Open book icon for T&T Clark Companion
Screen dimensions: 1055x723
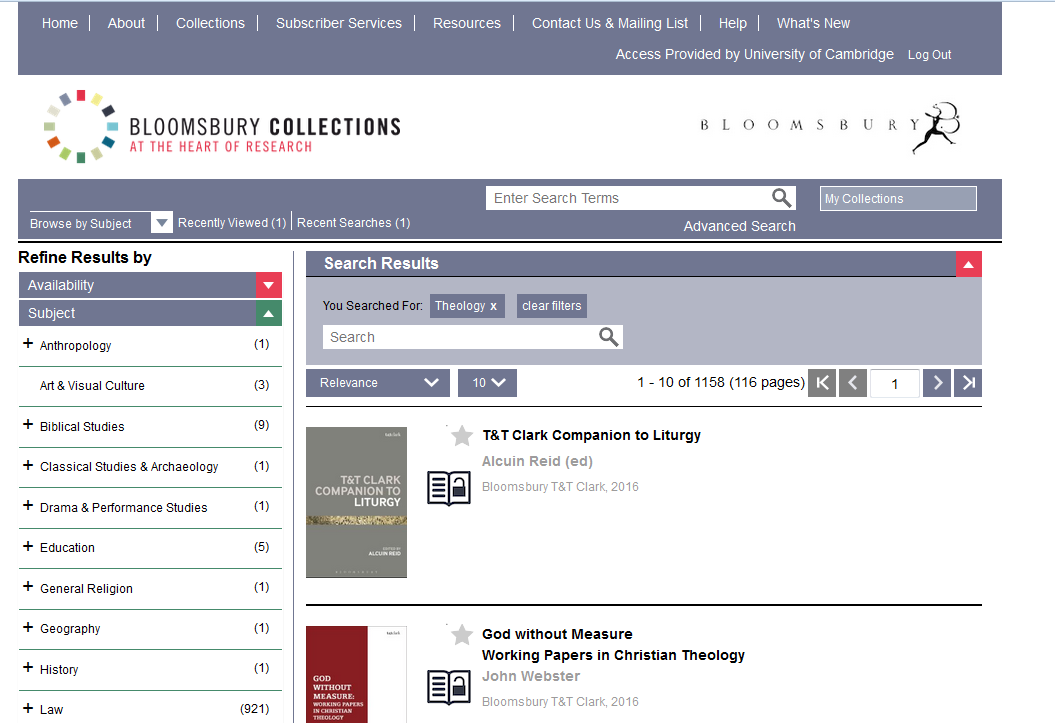(449, 488)
